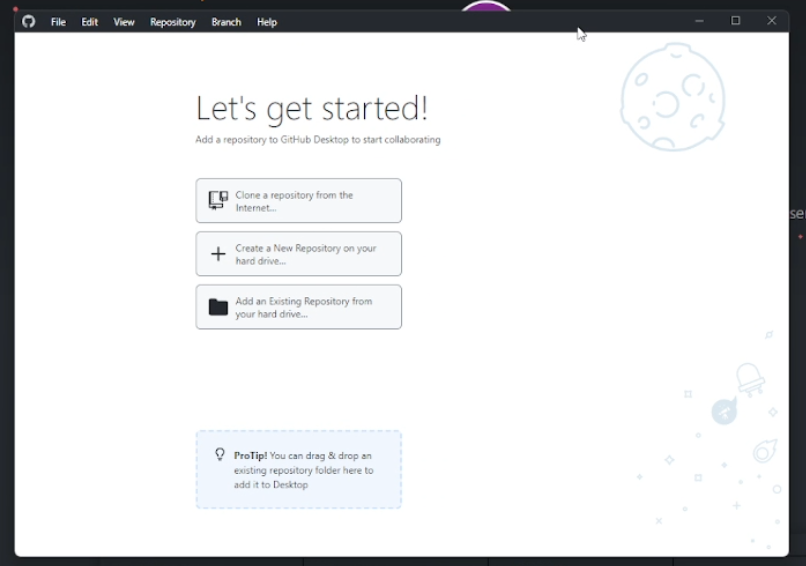The height and width of the screenshot is (566, 806).
Task: Open the Edit menu
Action: tap(89, 22)
